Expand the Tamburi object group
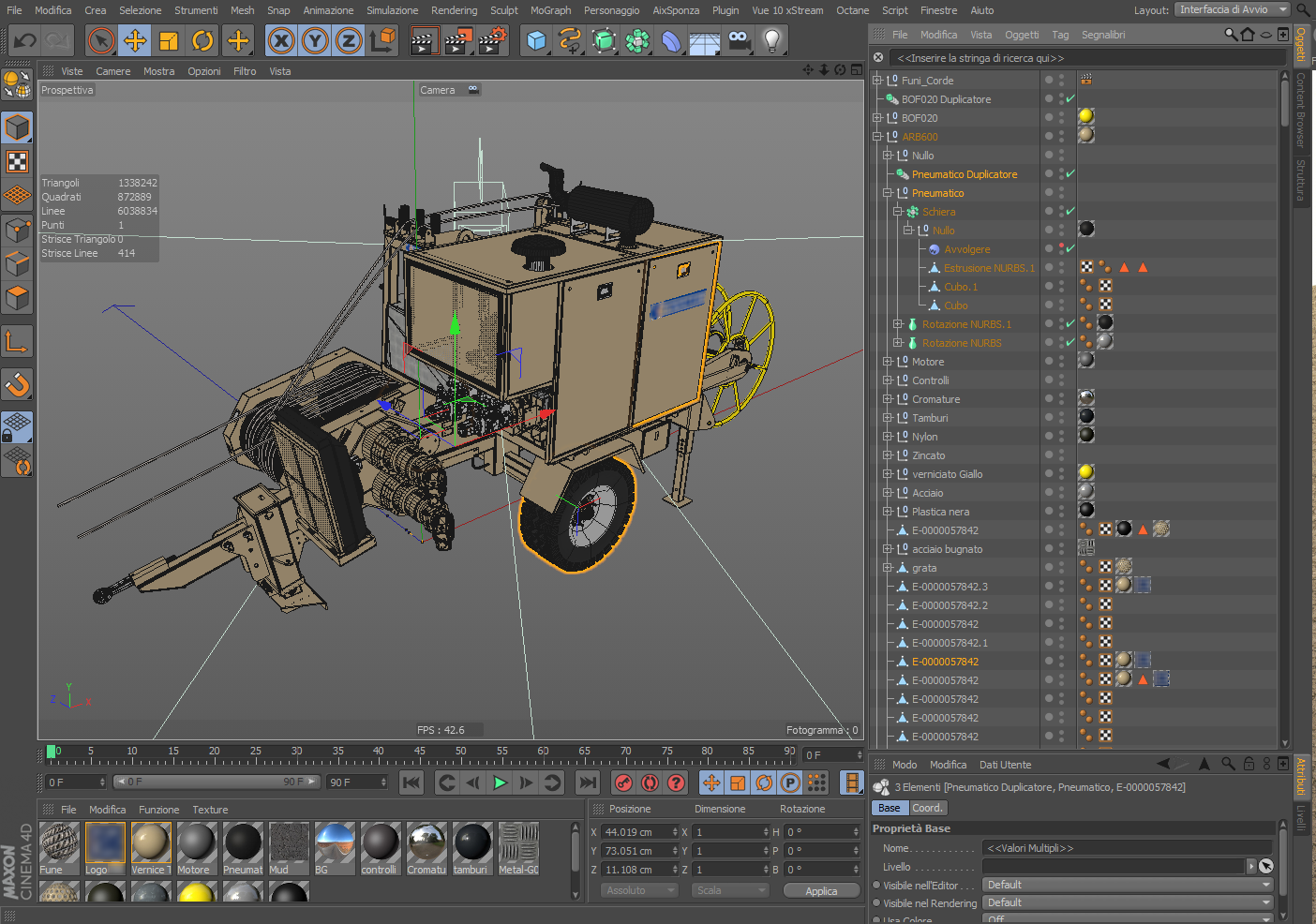 click(x=888, y=418)
